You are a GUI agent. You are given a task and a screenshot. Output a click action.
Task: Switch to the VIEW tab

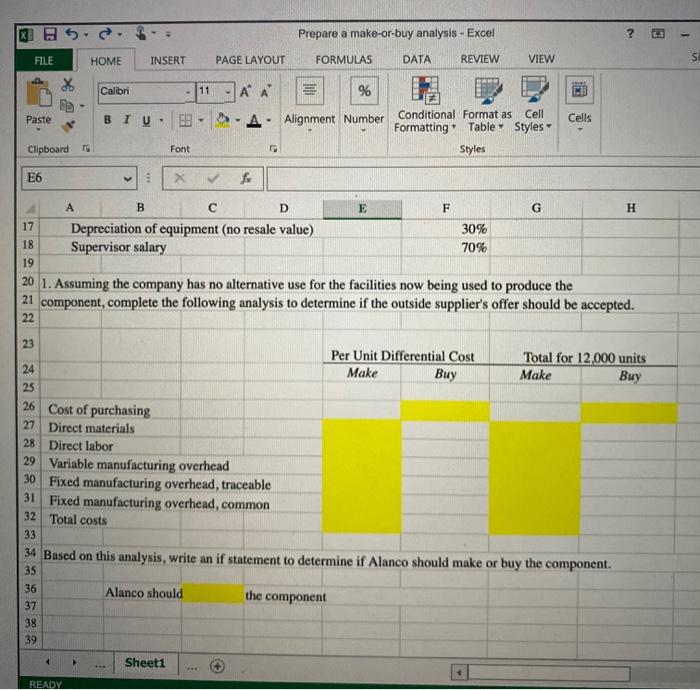[x=542, y=58]
